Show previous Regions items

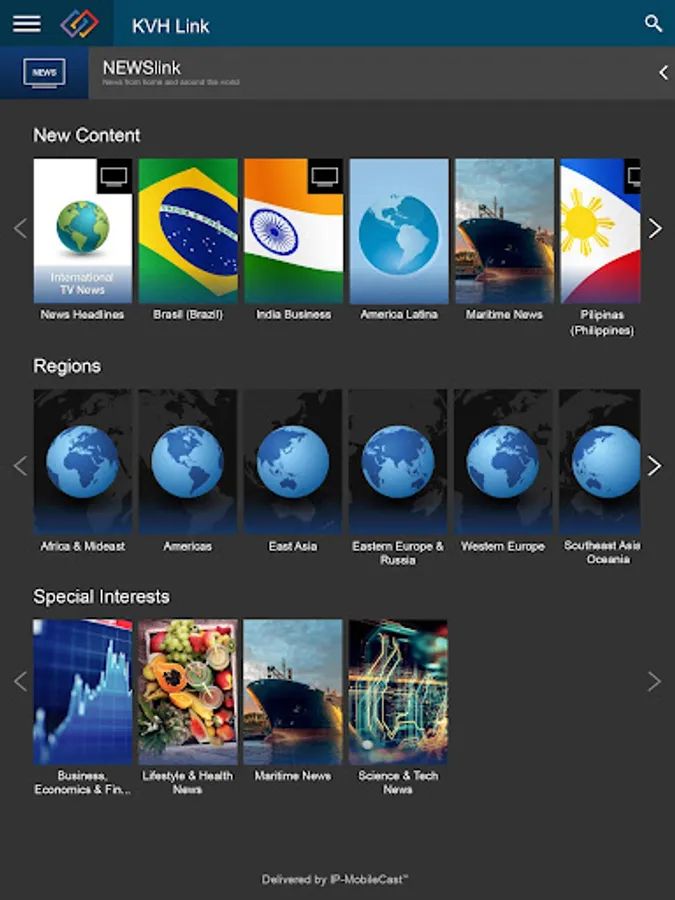click(x=20, y=465)
